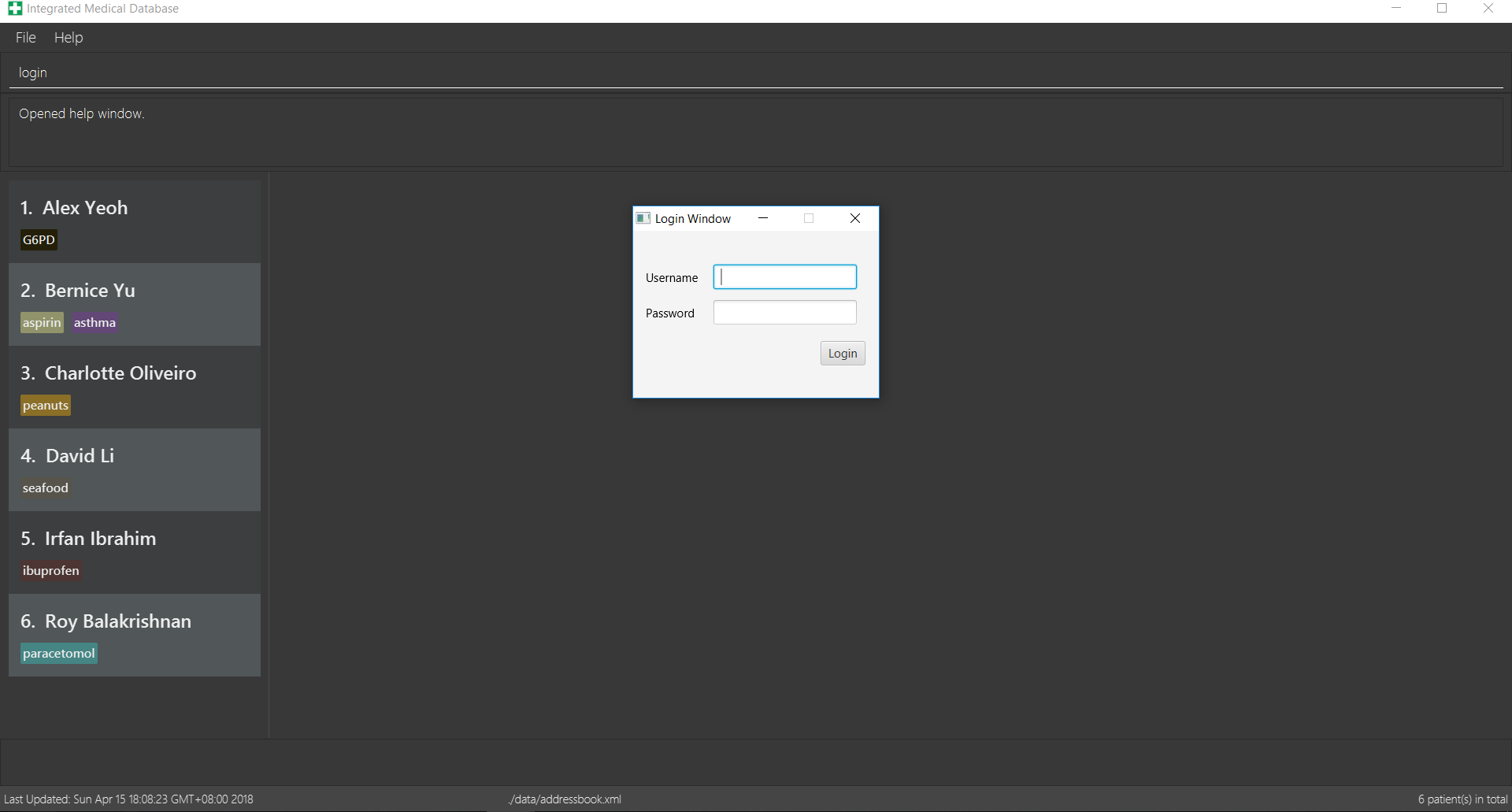Screen dimensions: 1512x812
Task: Click the teal paracetomol tag
Action: point(59,654)
